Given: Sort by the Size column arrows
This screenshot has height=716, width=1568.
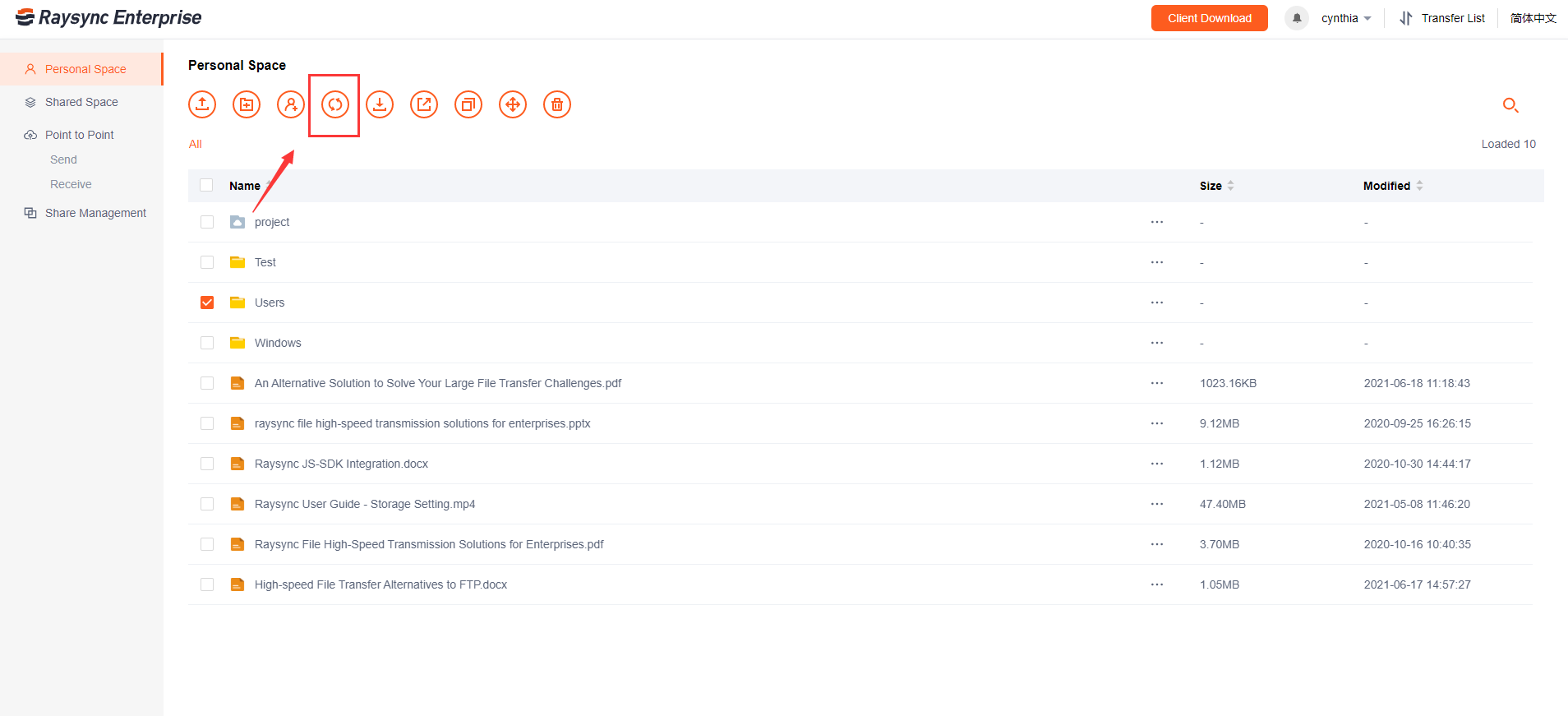Looking at the screenshot, I should (1230, 186).
